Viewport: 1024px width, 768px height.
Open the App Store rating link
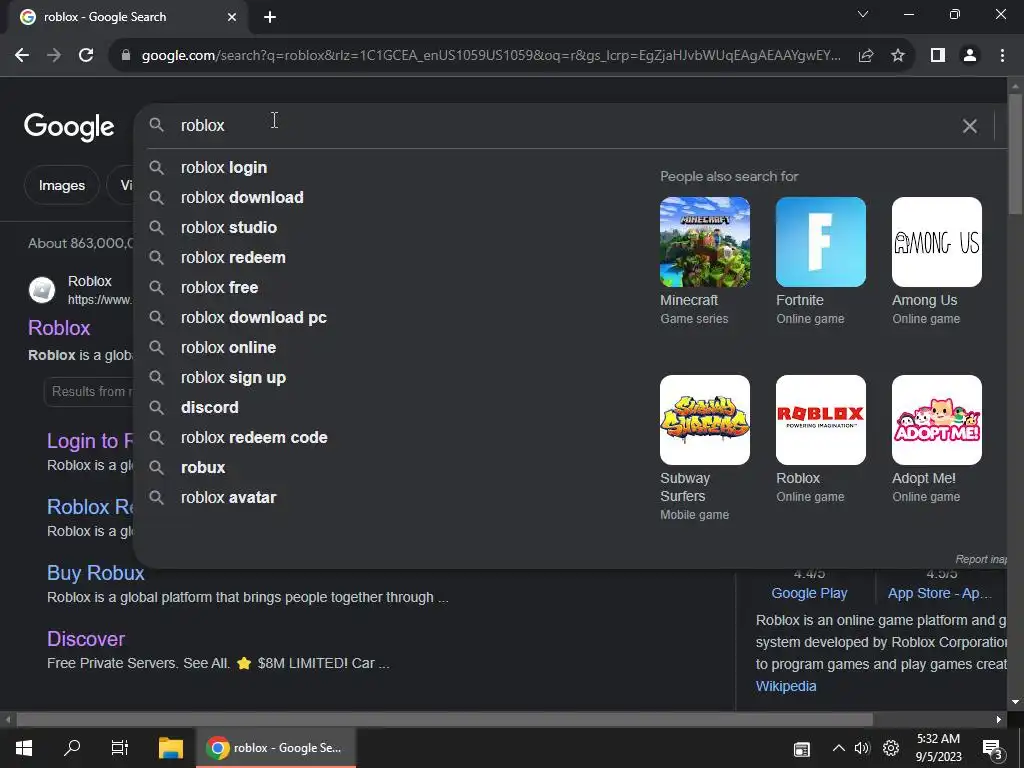[x=939, y=593]
